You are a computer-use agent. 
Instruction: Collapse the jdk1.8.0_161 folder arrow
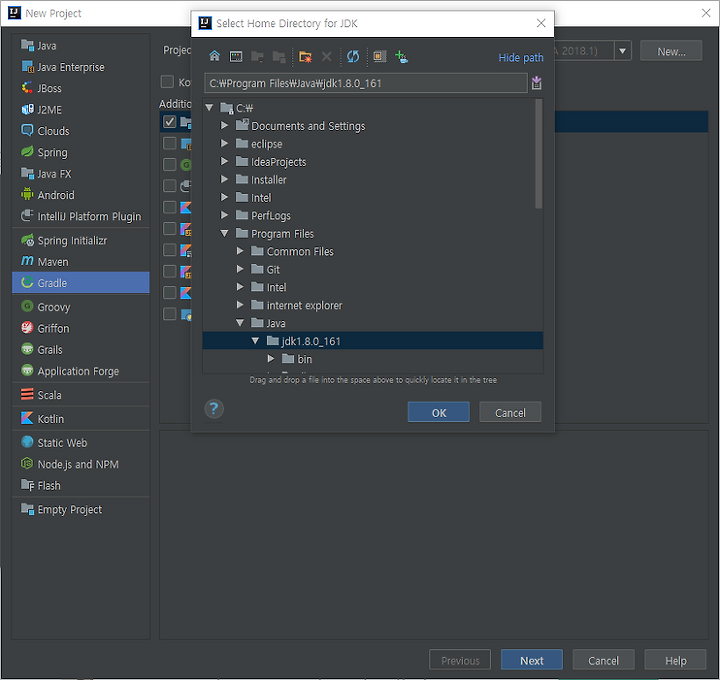255,341
